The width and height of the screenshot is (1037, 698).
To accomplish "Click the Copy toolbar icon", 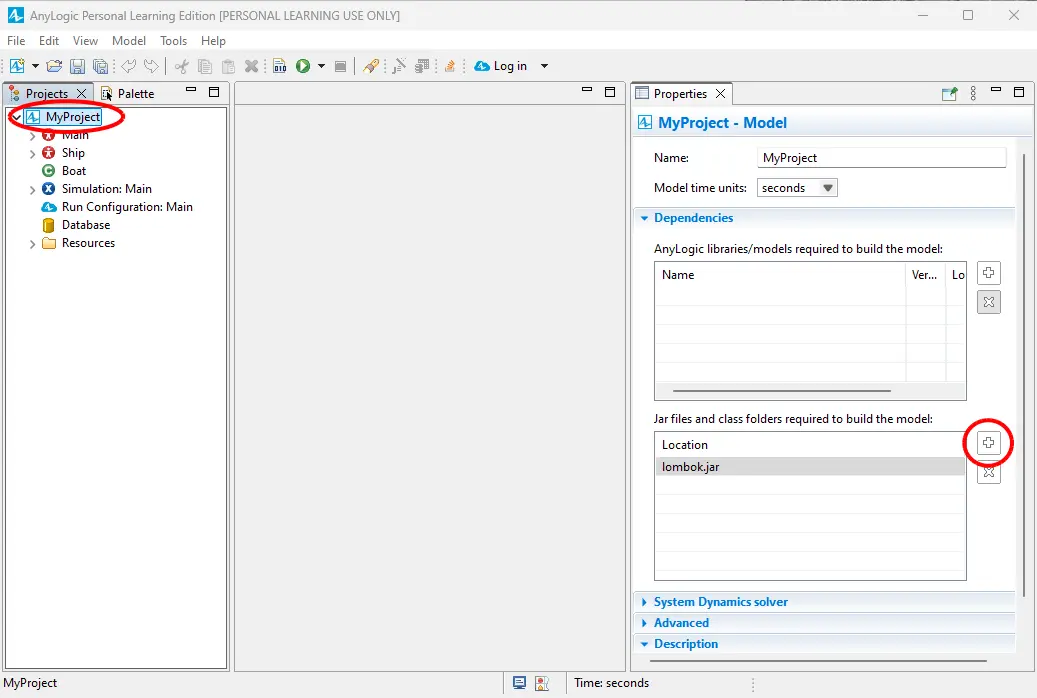I will [205, 66].
